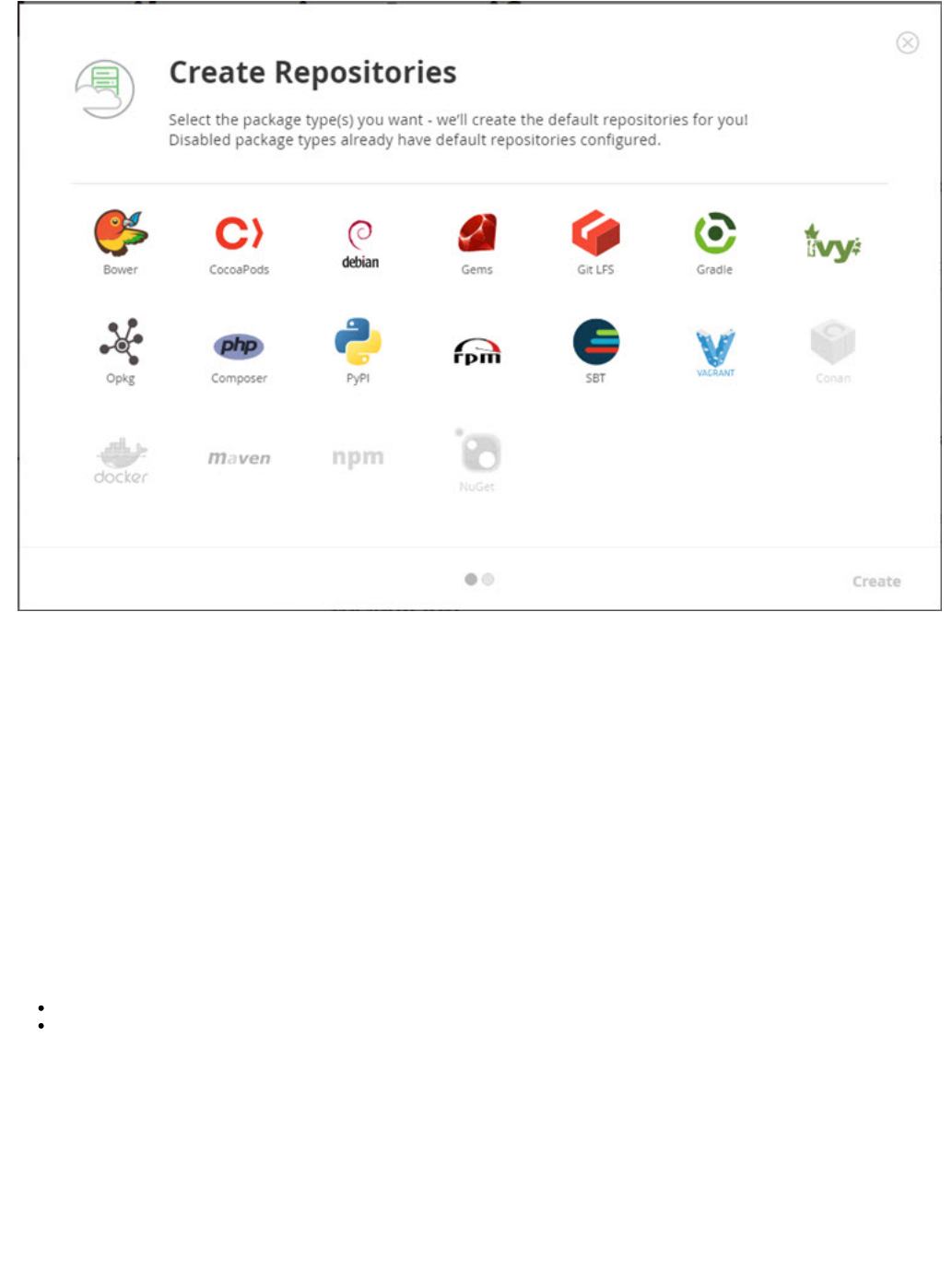Pick the SBT package icon

(595, 351)
